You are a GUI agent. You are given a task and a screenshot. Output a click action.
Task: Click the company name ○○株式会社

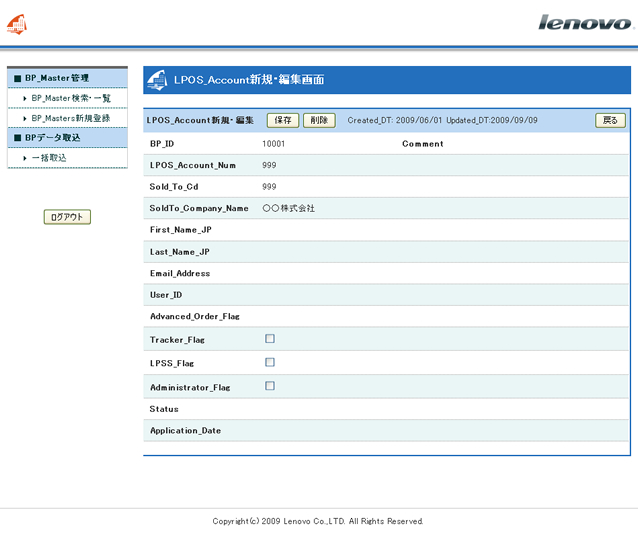coord(288,208)
